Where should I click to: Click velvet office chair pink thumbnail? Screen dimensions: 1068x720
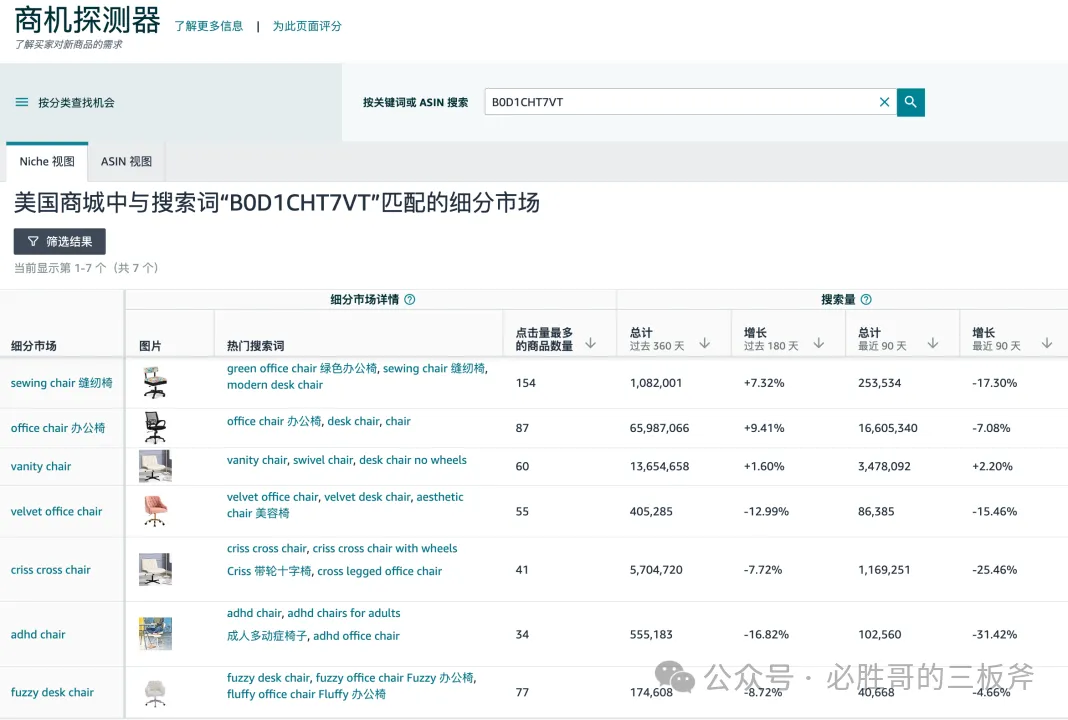155,511
